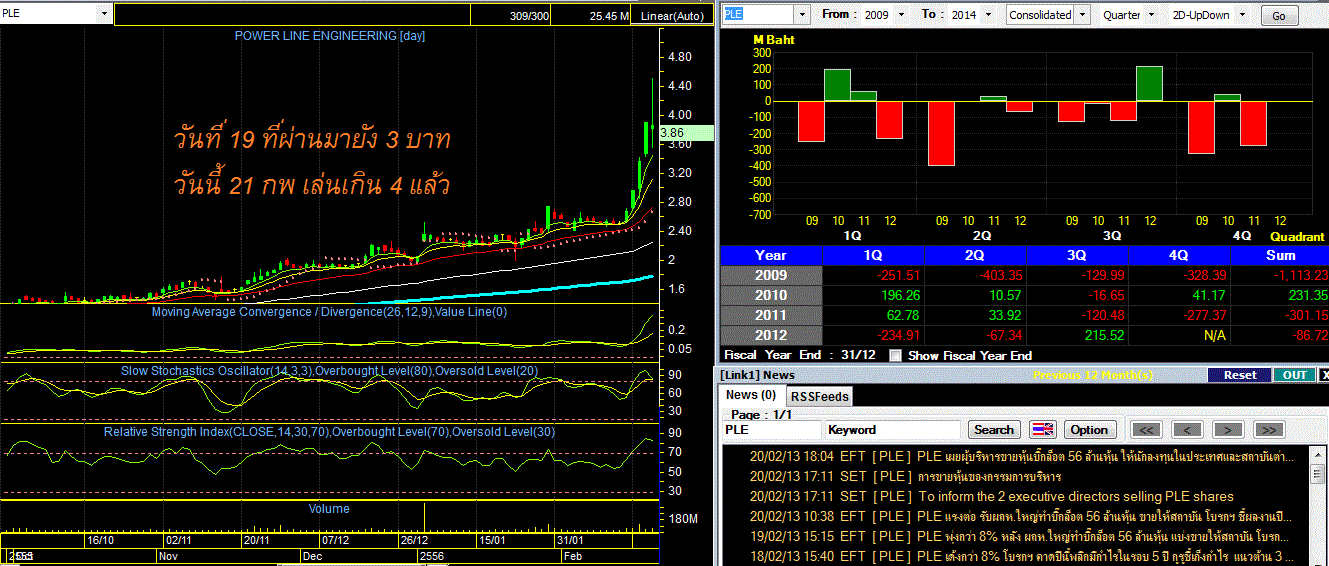Select the 2010 year row header
Image resolution: width=1329 pixels, height=566 pixels.
[771, 295]
